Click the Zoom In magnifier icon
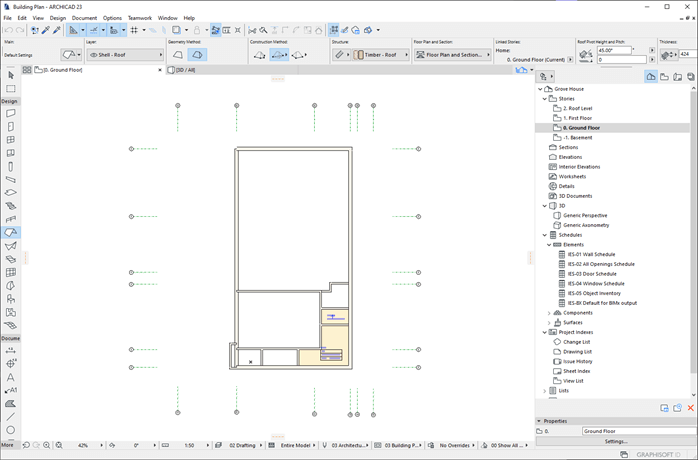Screen dimensions: 698x460 [x=46, y=445]
